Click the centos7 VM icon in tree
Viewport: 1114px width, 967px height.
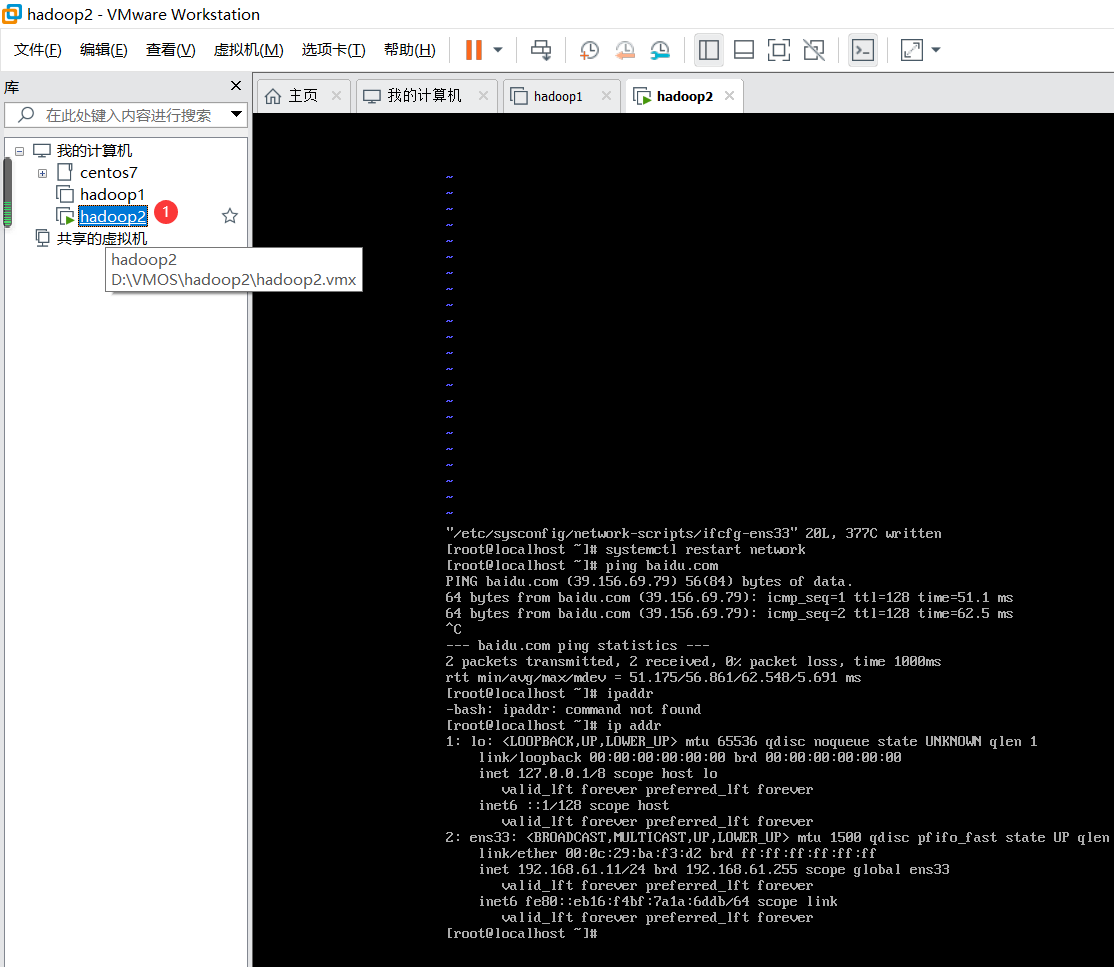point(65,173)
